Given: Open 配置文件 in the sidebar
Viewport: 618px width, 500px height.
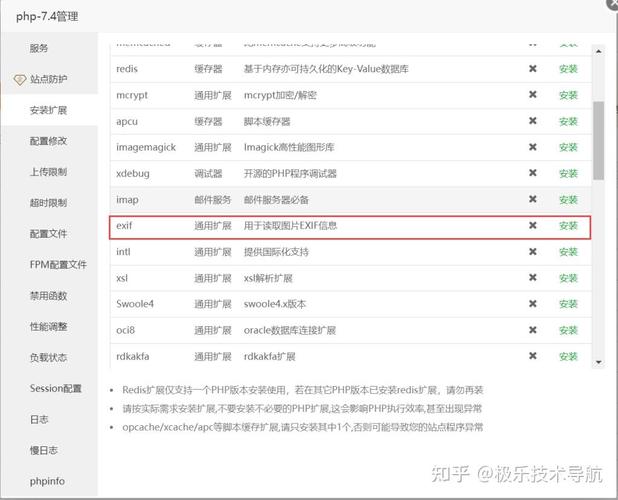Looking at the screenshot, I should [48, 234].
